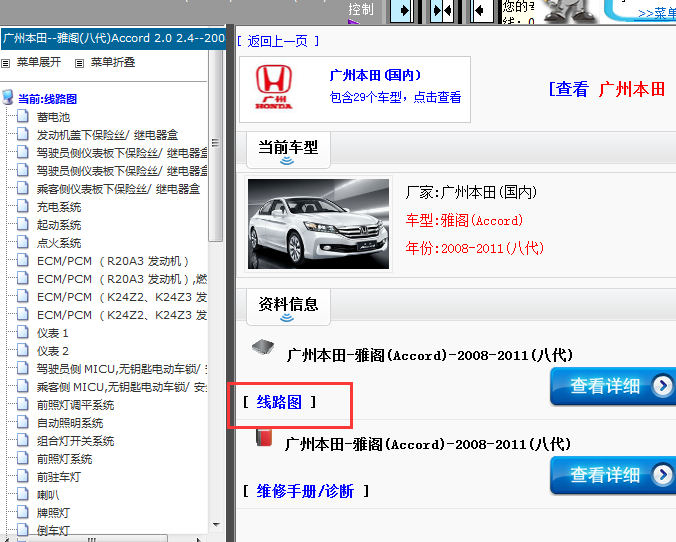Open 前照灯调平系统 tree item
This screenshot has width=676, height=542.
click(75, 405)
